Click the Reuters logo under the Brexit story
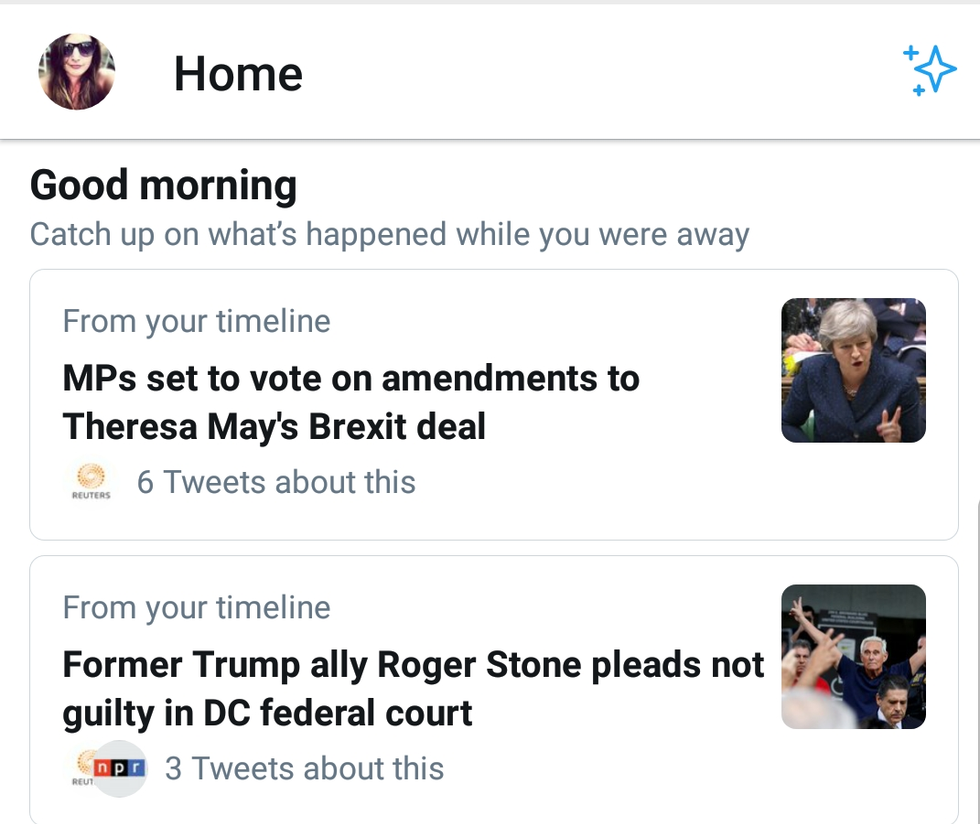 [91, 482]
